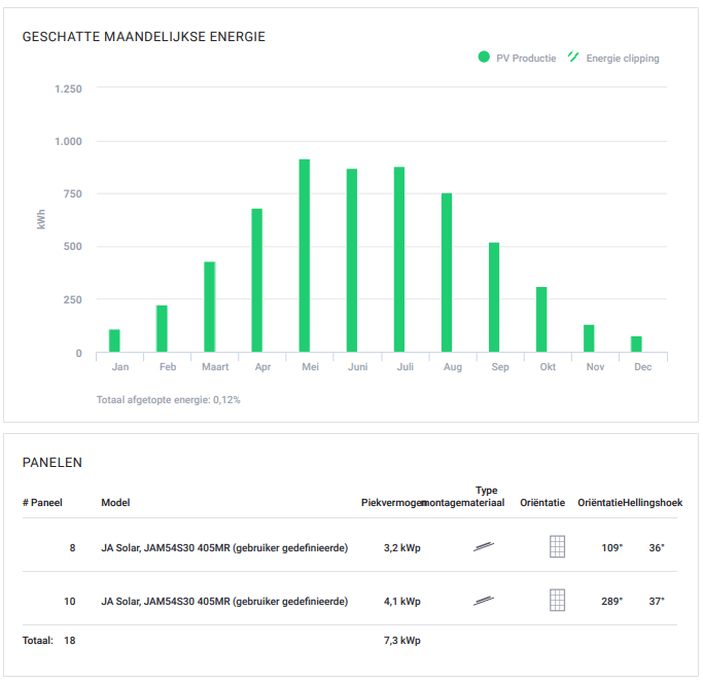
Task: Select the Jan production bar
Action: (x=114, y=341)
